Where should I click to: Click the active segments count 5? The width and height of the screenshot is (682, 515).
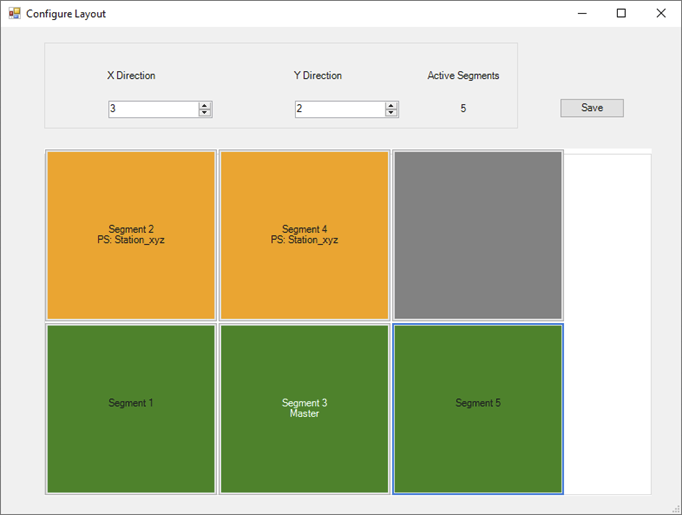click(463, 108)
